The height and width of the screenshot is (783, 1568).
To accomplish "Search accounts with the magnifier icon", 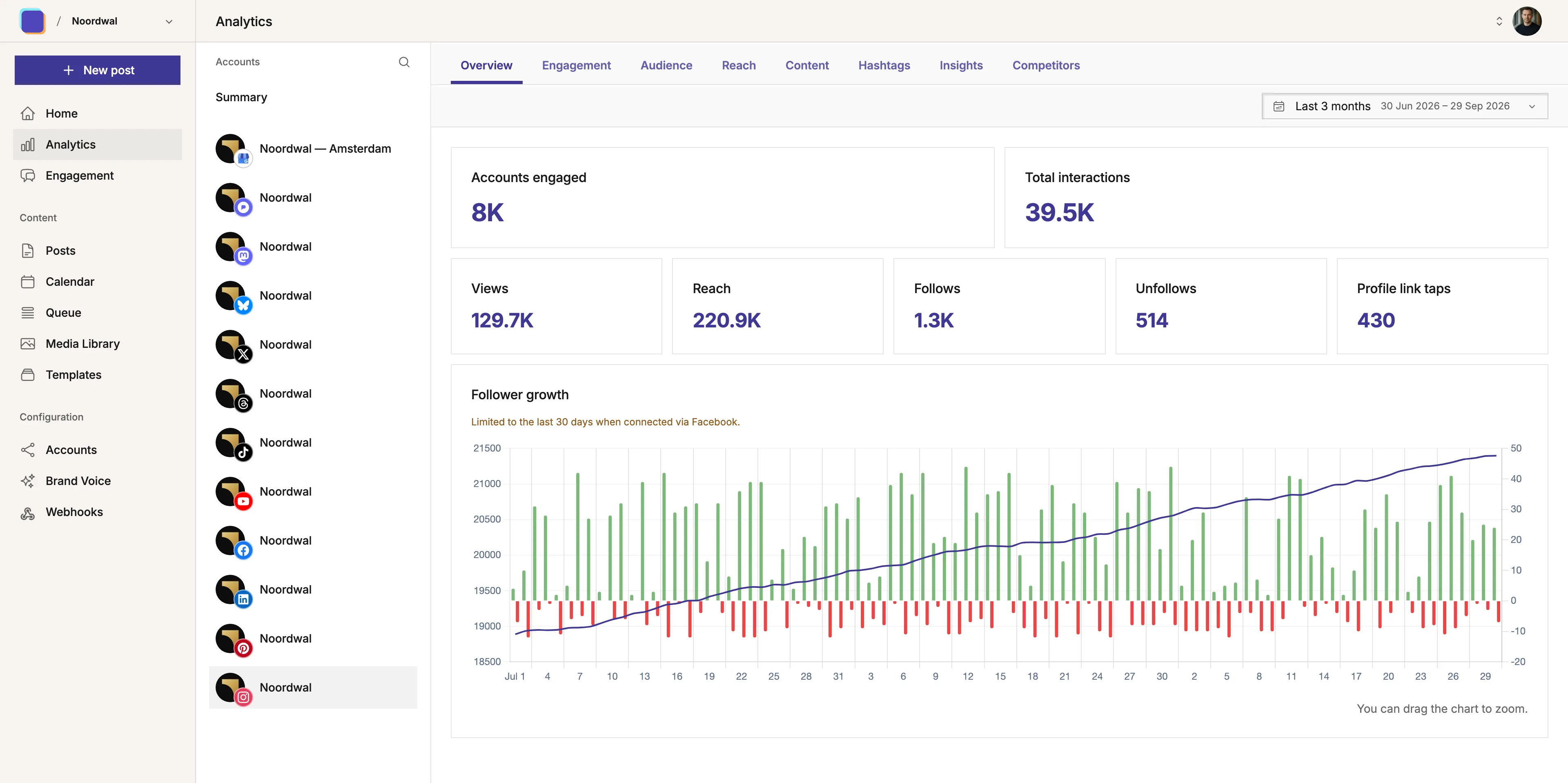I will click(404, 62).
